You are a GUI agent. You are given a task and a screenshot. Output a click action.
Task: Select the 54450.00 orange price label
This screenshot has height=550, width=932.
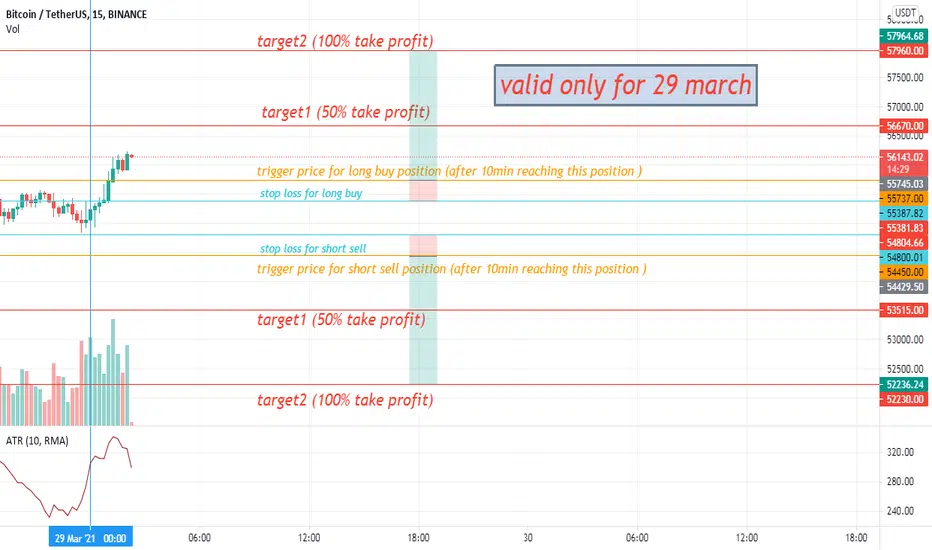(904, 272)
